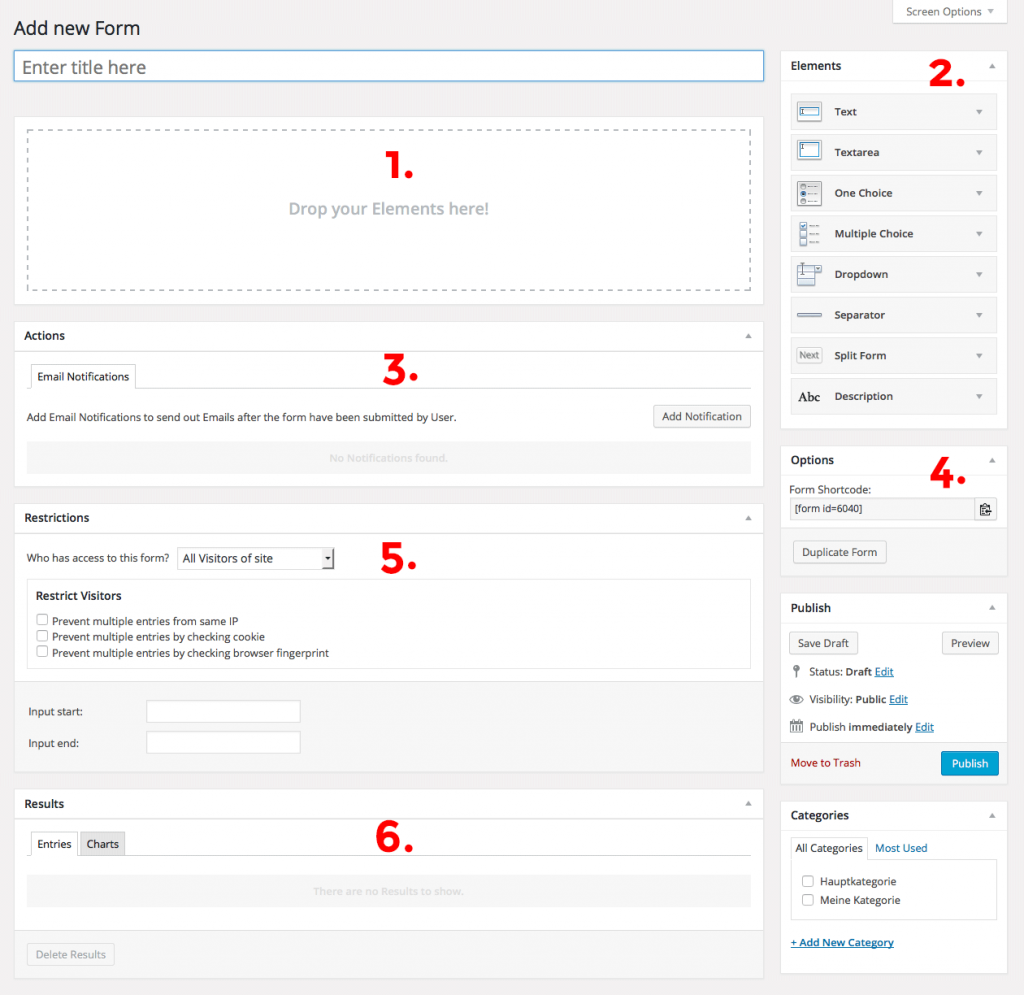Open the Screen Options dropdown

948,11
